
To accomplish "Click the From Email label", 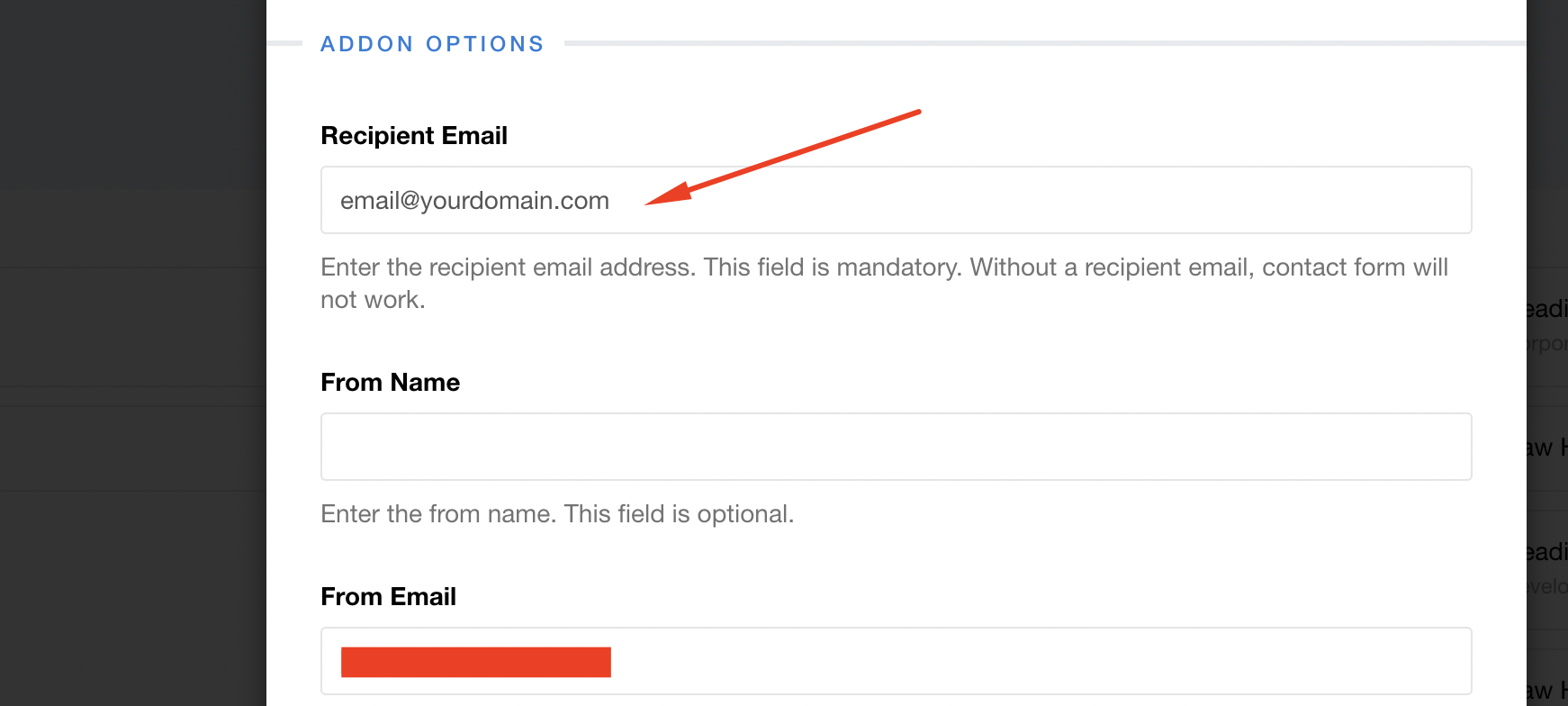I will (388, 597).
